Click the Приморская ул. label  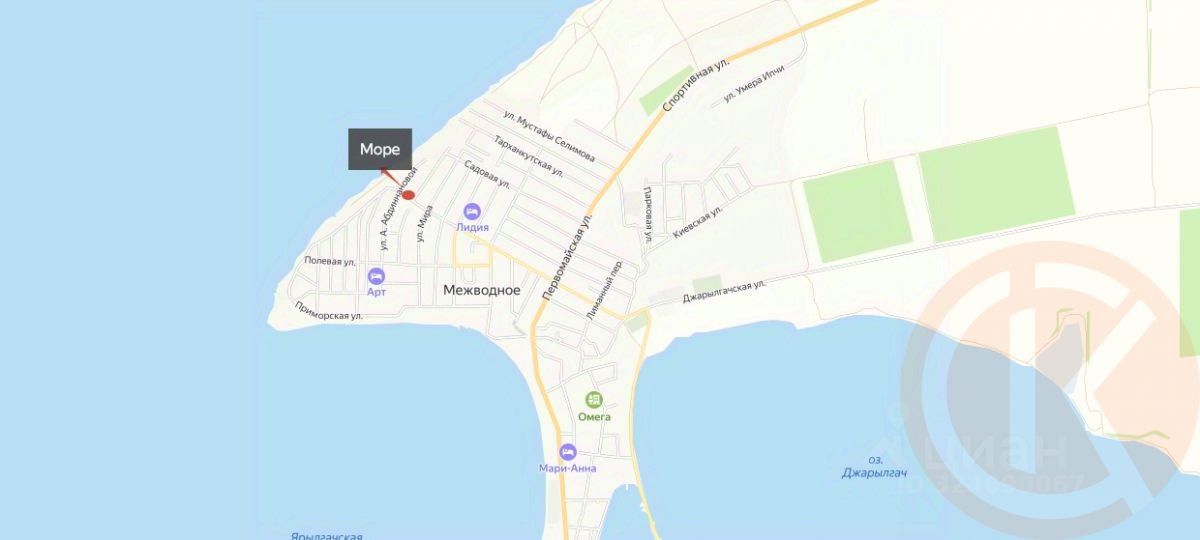tap(327, 312)
